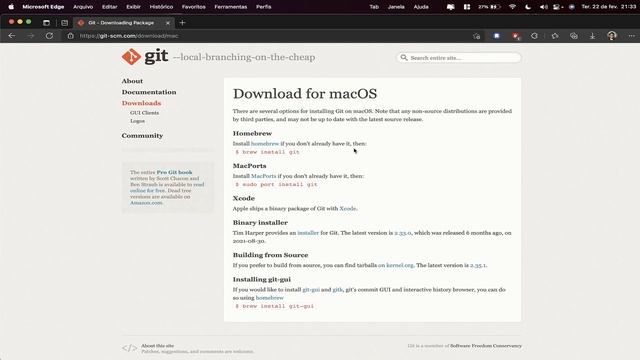Screen dimensions: 640x360
Task: Open the Community sidebar link
Action: click(x=142, y=135)
